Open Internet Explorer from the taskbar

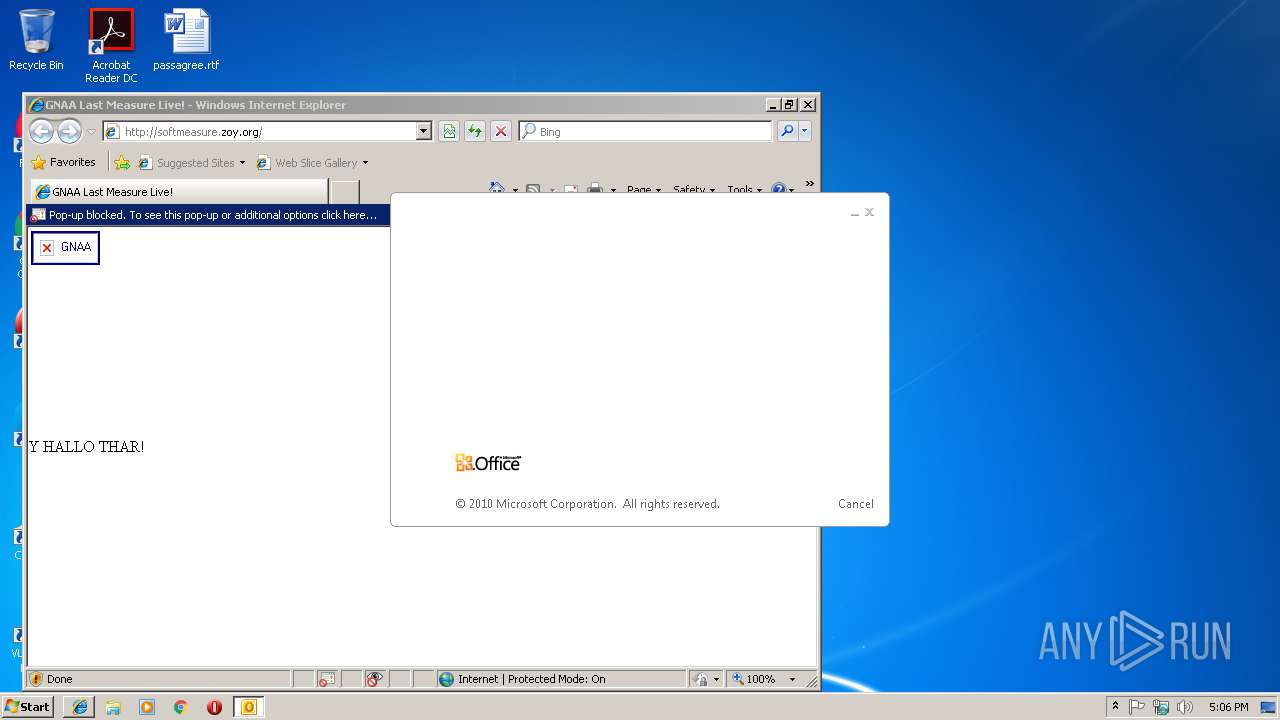click(x=80, y=707)
